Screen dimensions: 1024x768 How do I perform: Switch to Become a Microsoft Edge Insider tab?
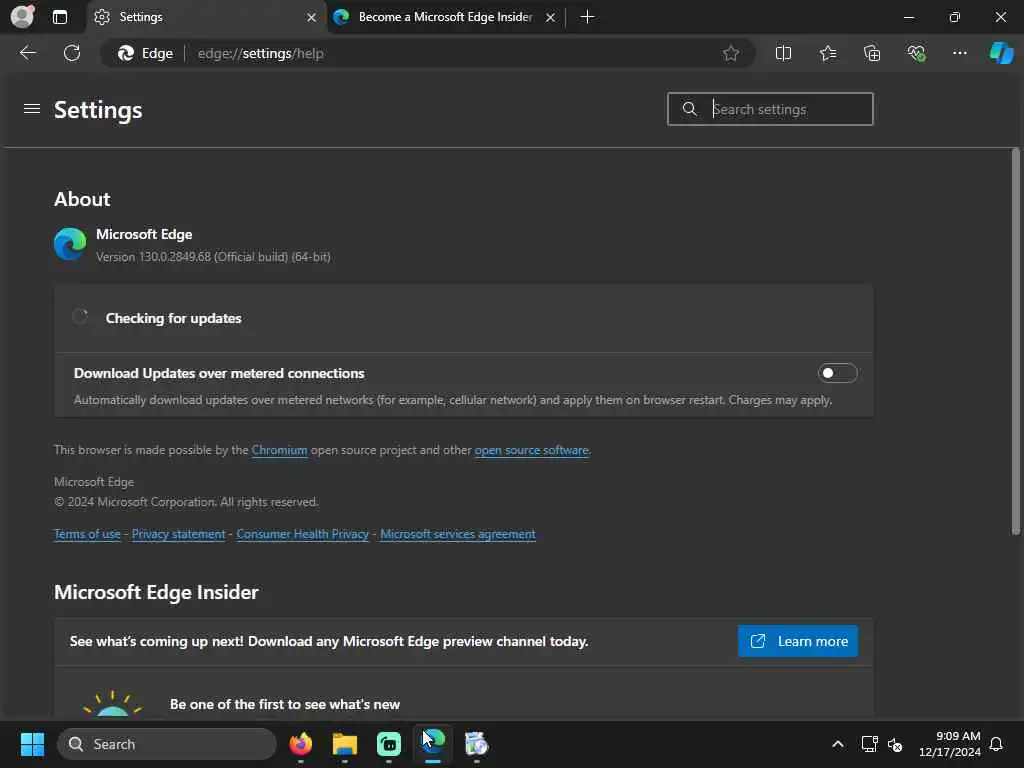click(x=445, y=17)
